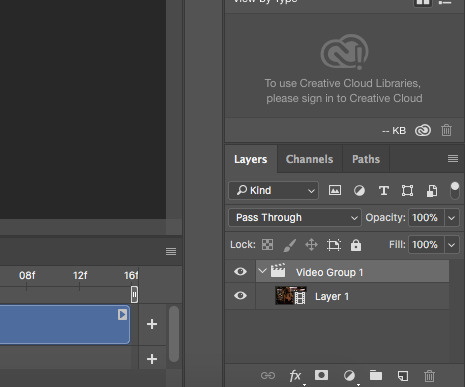Lock image pixels with brush icon
465x387 pixels.
click(x=289, y=245)
